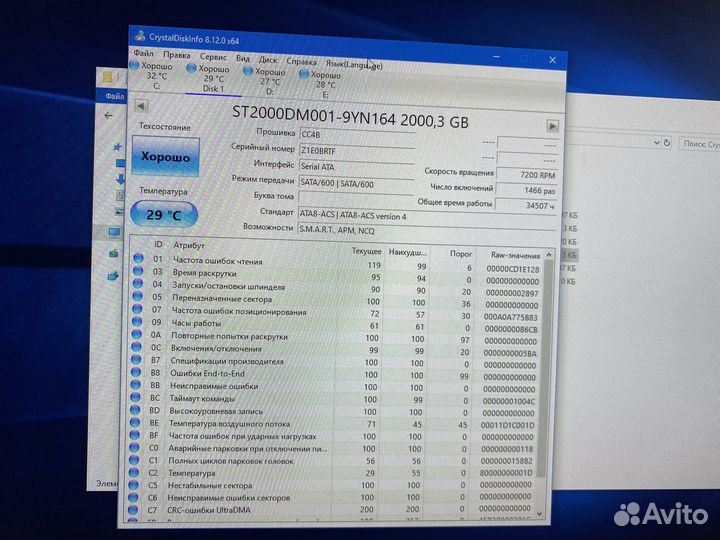Click the 7200 RPM rotation speed field

pos(527,175)
